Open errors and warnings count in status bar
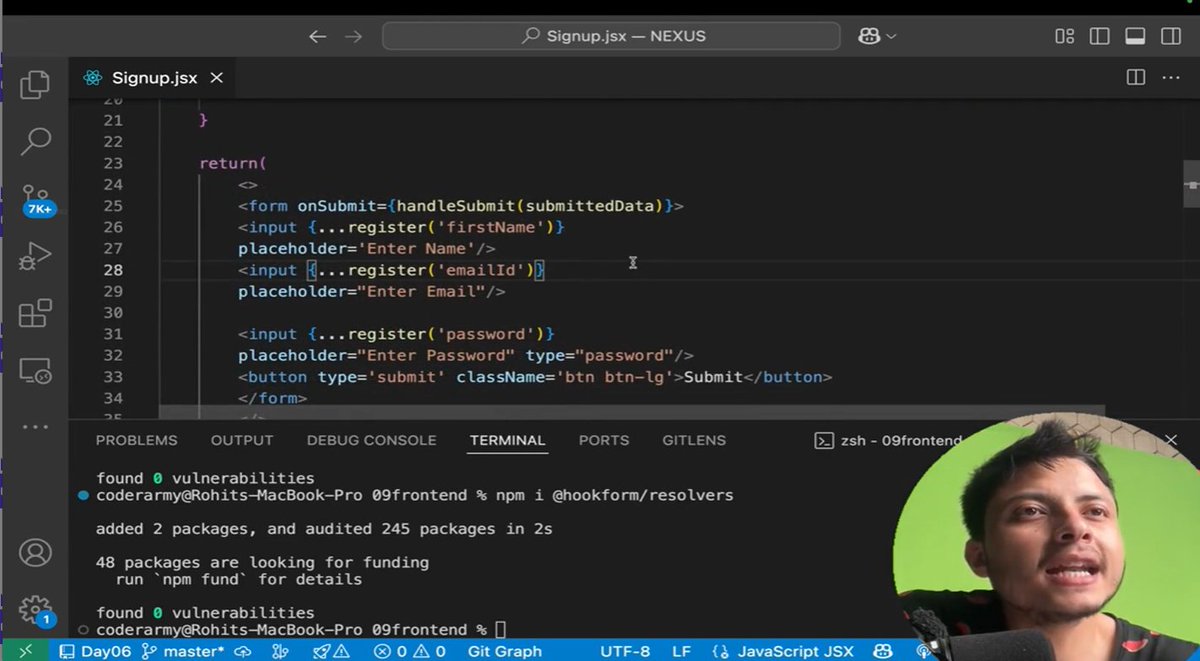This screenshot has height=661, width=1200. [409, 651]
